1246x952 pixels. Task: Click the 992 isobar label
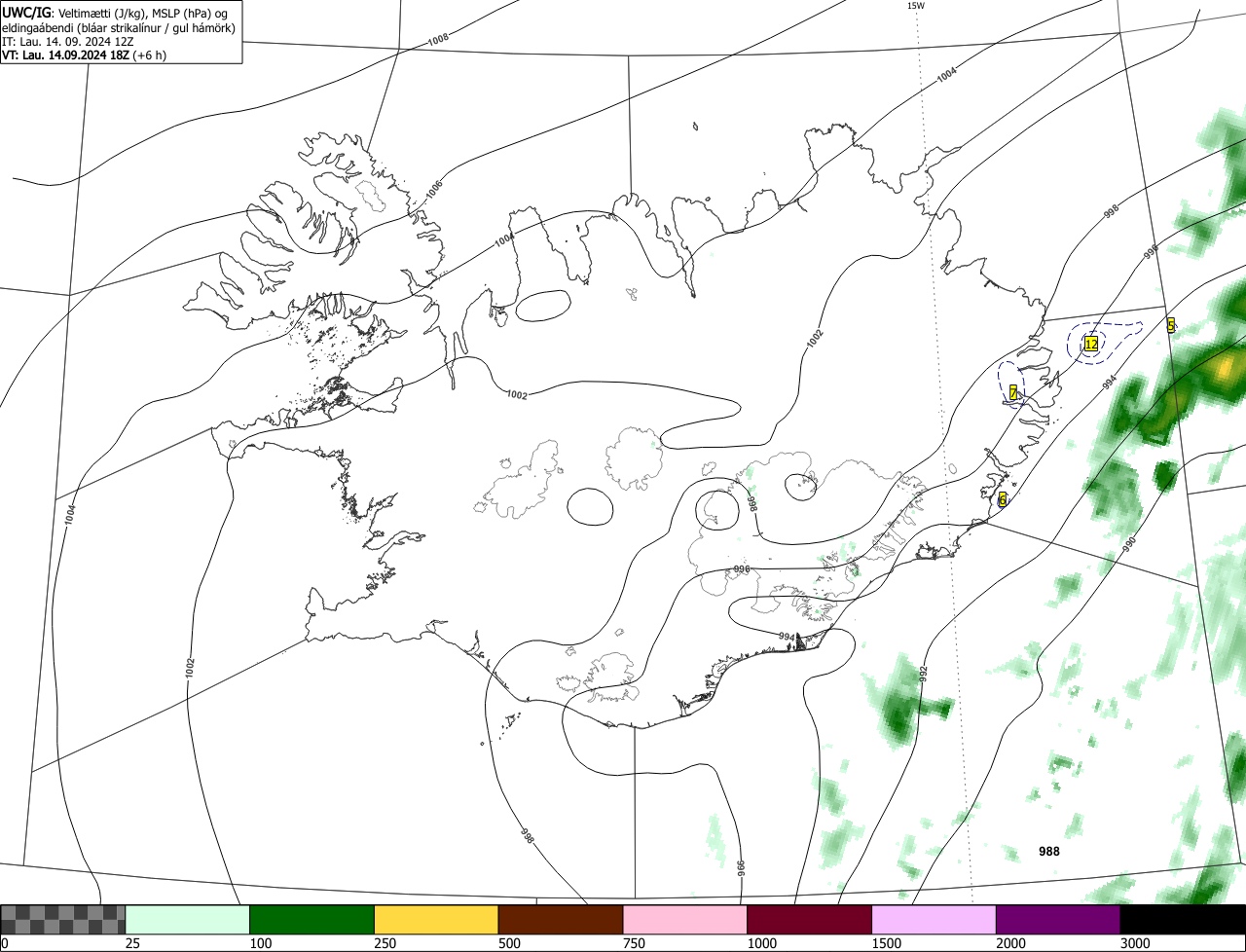pyautogui.click(x=924, y=672)
